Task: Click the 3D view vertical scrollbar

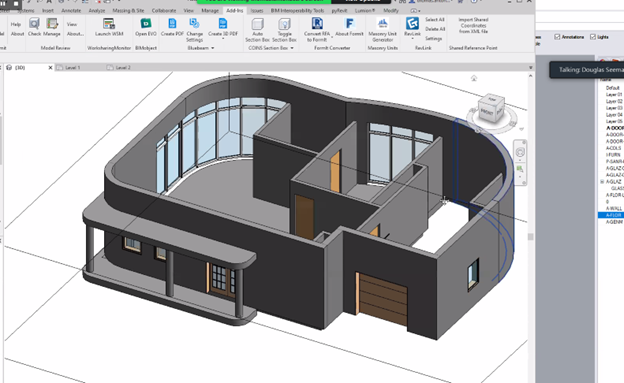Action: click(530, 236)
